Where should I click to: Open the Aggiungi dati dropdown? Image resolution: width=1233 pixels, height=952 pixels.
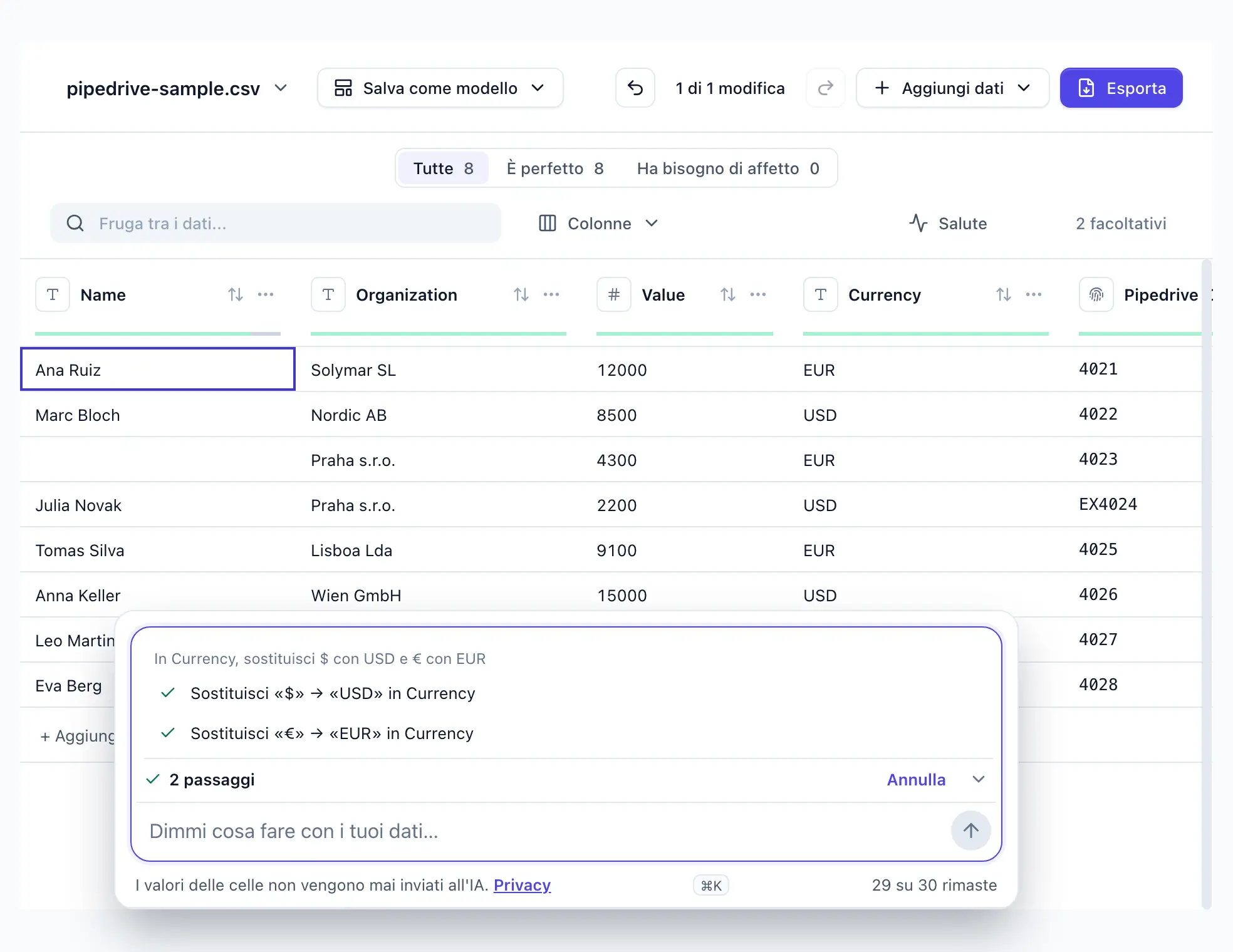(952, 88)
